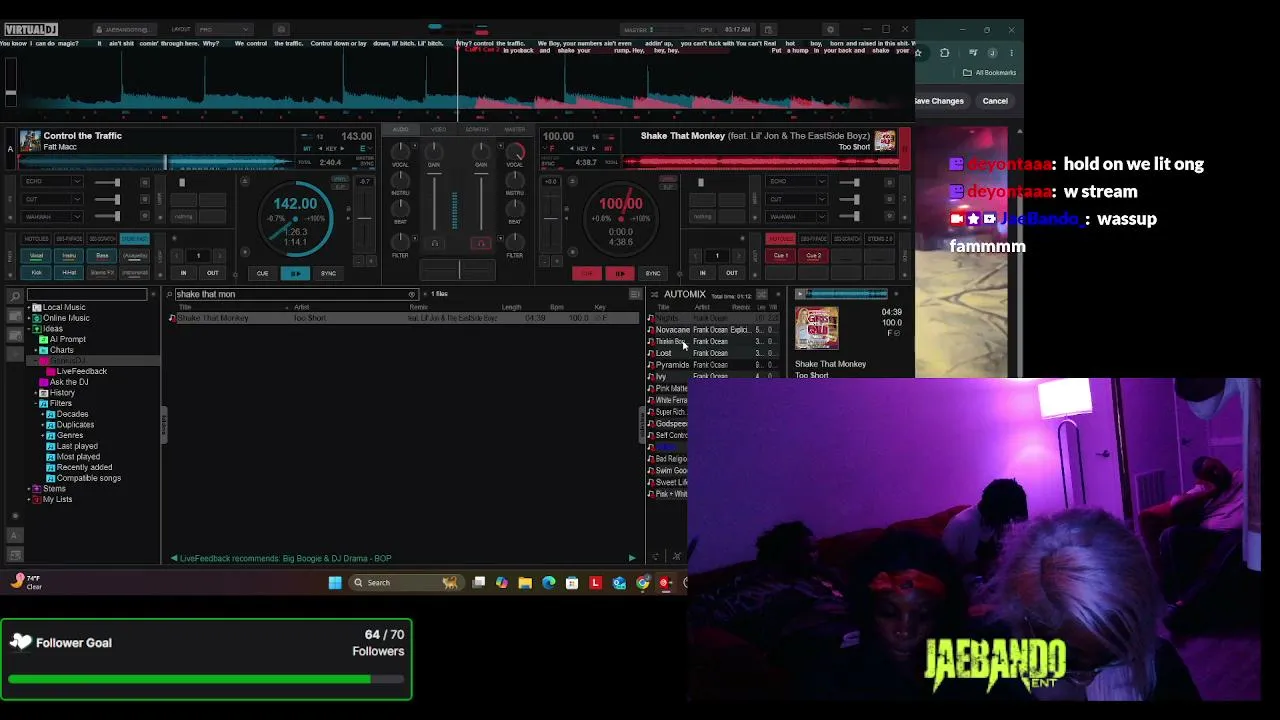Click the deck B album art thumbnail
1280x720 pixels.
(884, 141)
